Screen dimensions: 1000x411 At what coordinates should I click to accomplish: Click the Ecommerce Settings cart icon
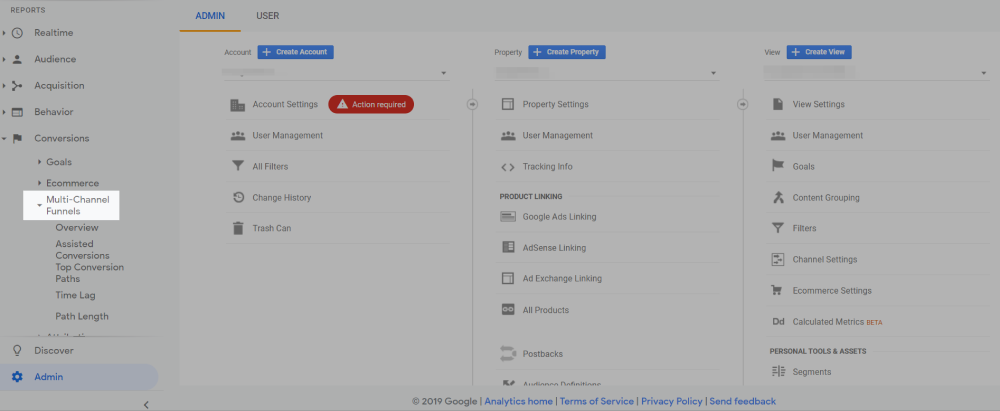pos(777,291)
